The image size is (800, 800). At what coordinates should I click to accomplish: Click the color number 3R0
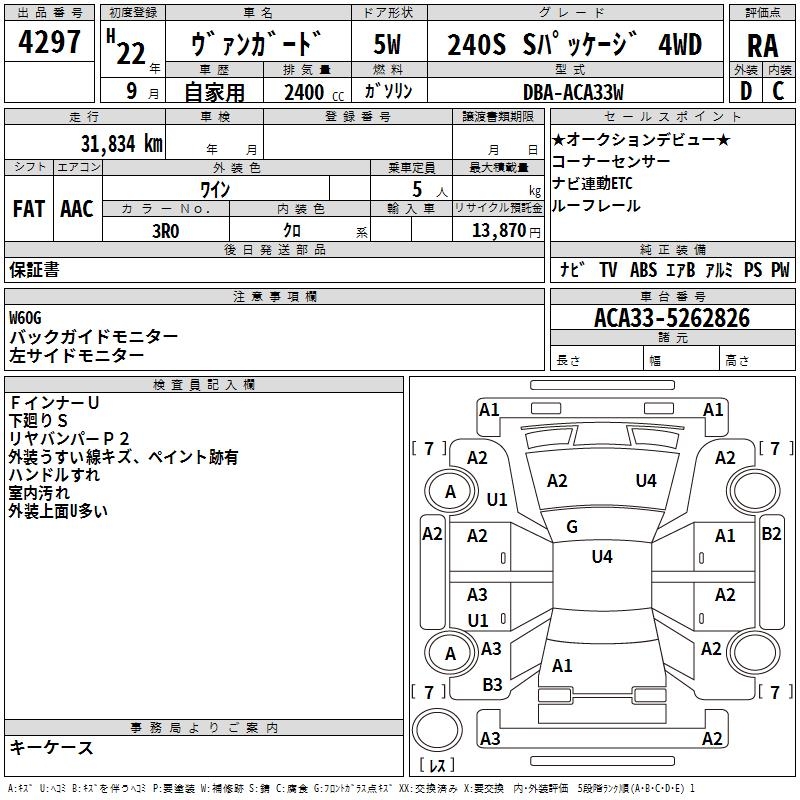coord(166,231)
